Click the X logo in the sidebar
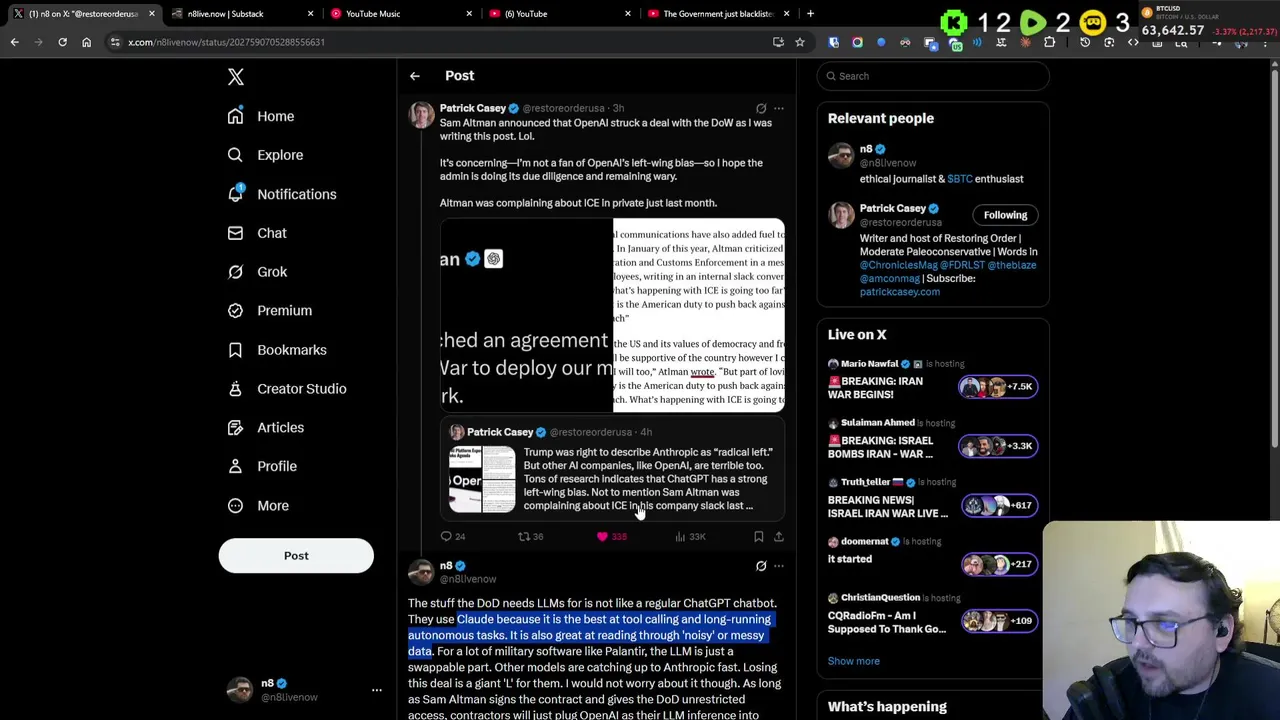1280x720 pixels. click(x=236, y=77)
